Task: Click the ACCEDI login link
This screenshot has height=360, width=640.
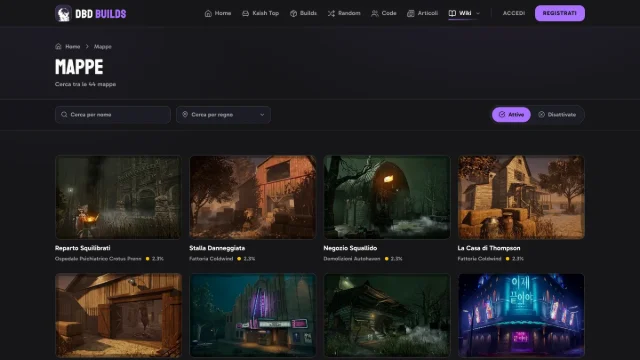Action: coord(514,13)
